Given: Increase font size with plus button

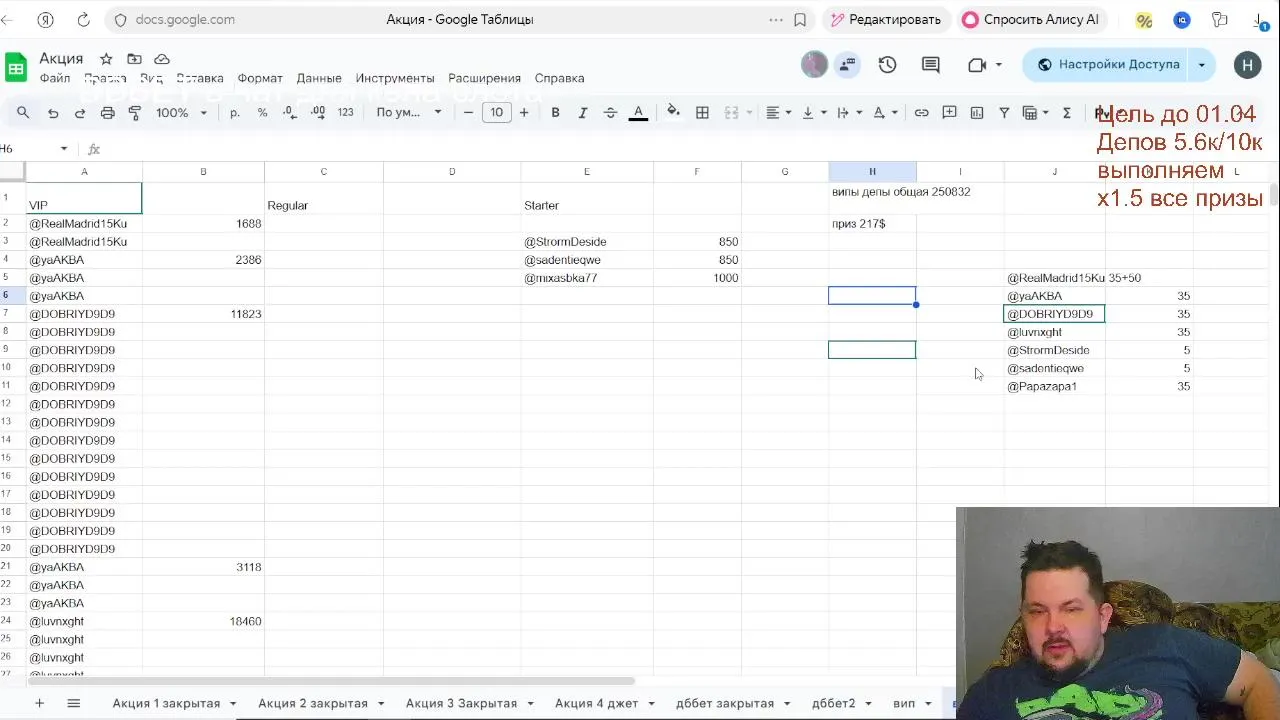Looking at the screenshot, I should tap(524, 113).
